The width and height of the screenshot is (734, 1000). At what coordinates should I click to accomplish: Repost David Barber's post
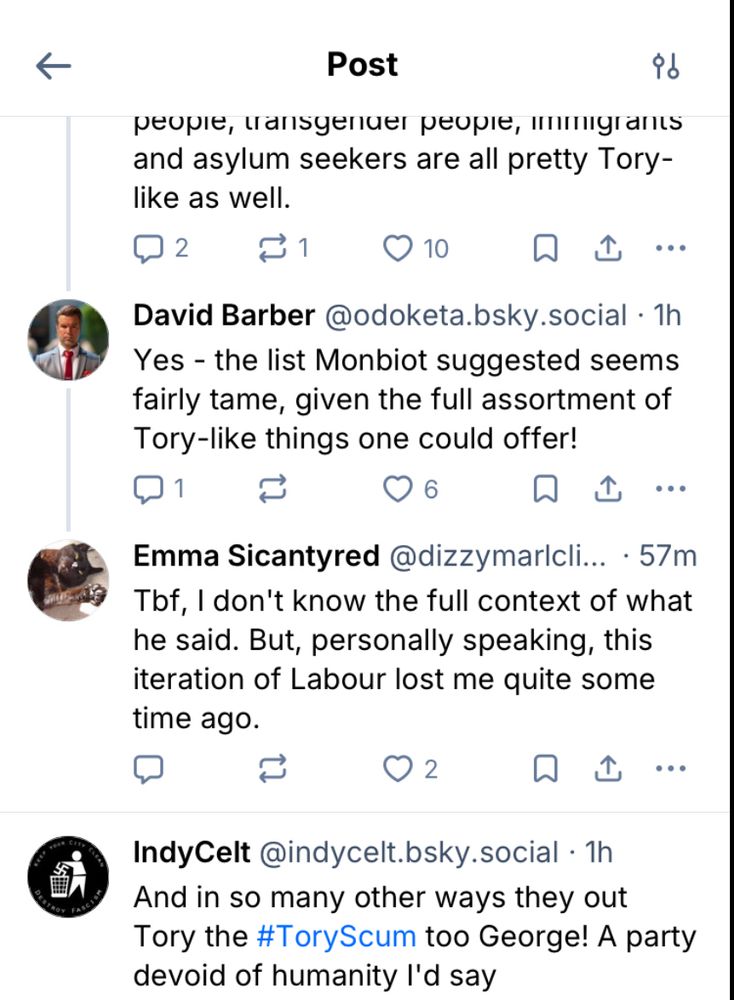(272, 488)
